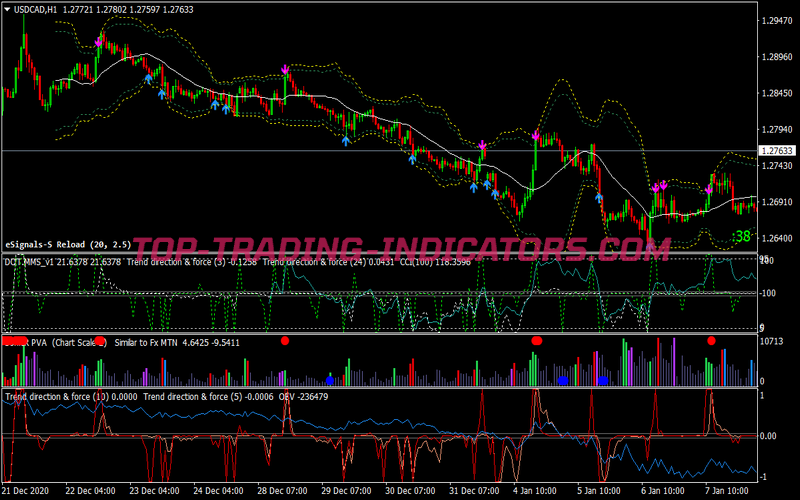Click the leftmost blue up arrow on the chart
The width and height of the screenshot is (800, 500).
(148, 77)
